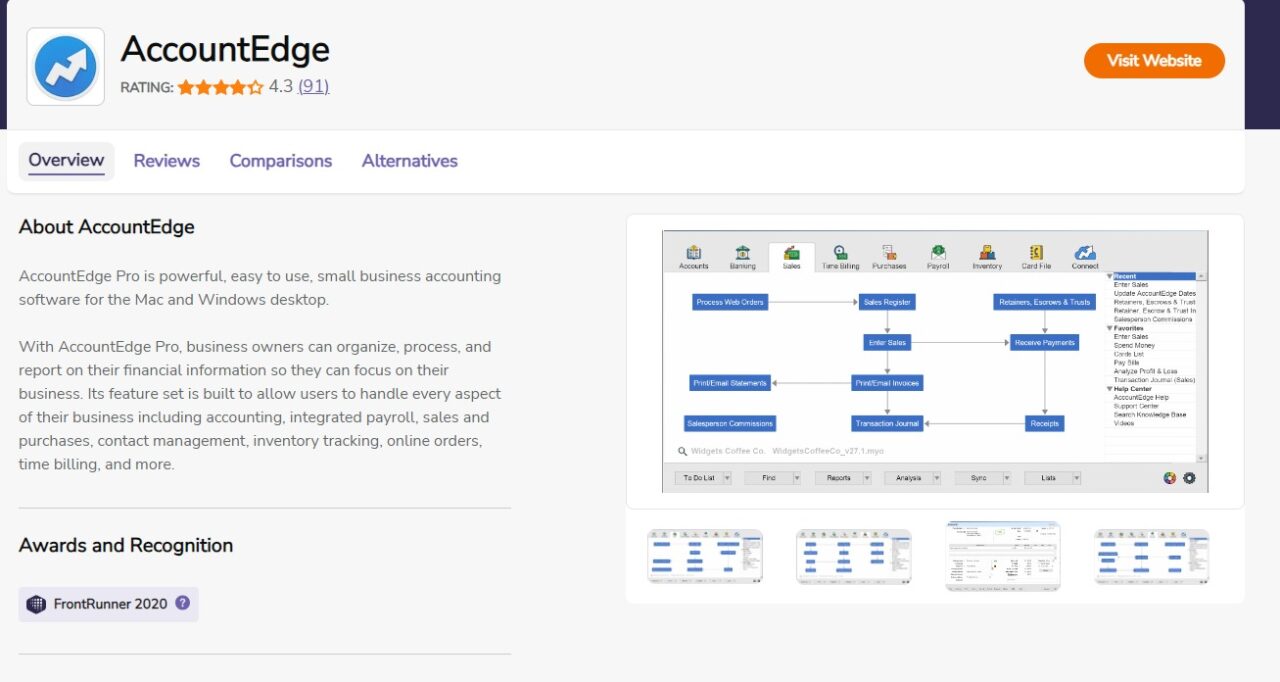This screenshot has width=1280, height=682.
Task: Click the Receive Payments flow box
Action: pos(1044,342)
